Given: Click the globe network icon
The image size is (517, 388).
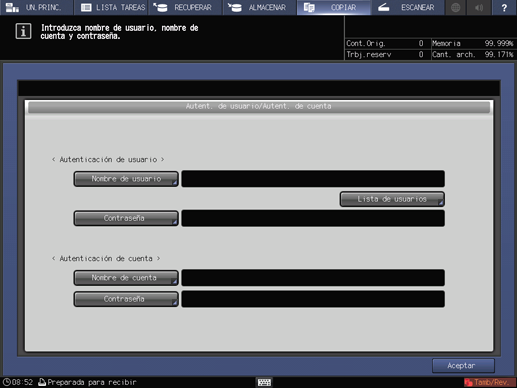Looking at the screenshot, I should (x=456, y=7).
